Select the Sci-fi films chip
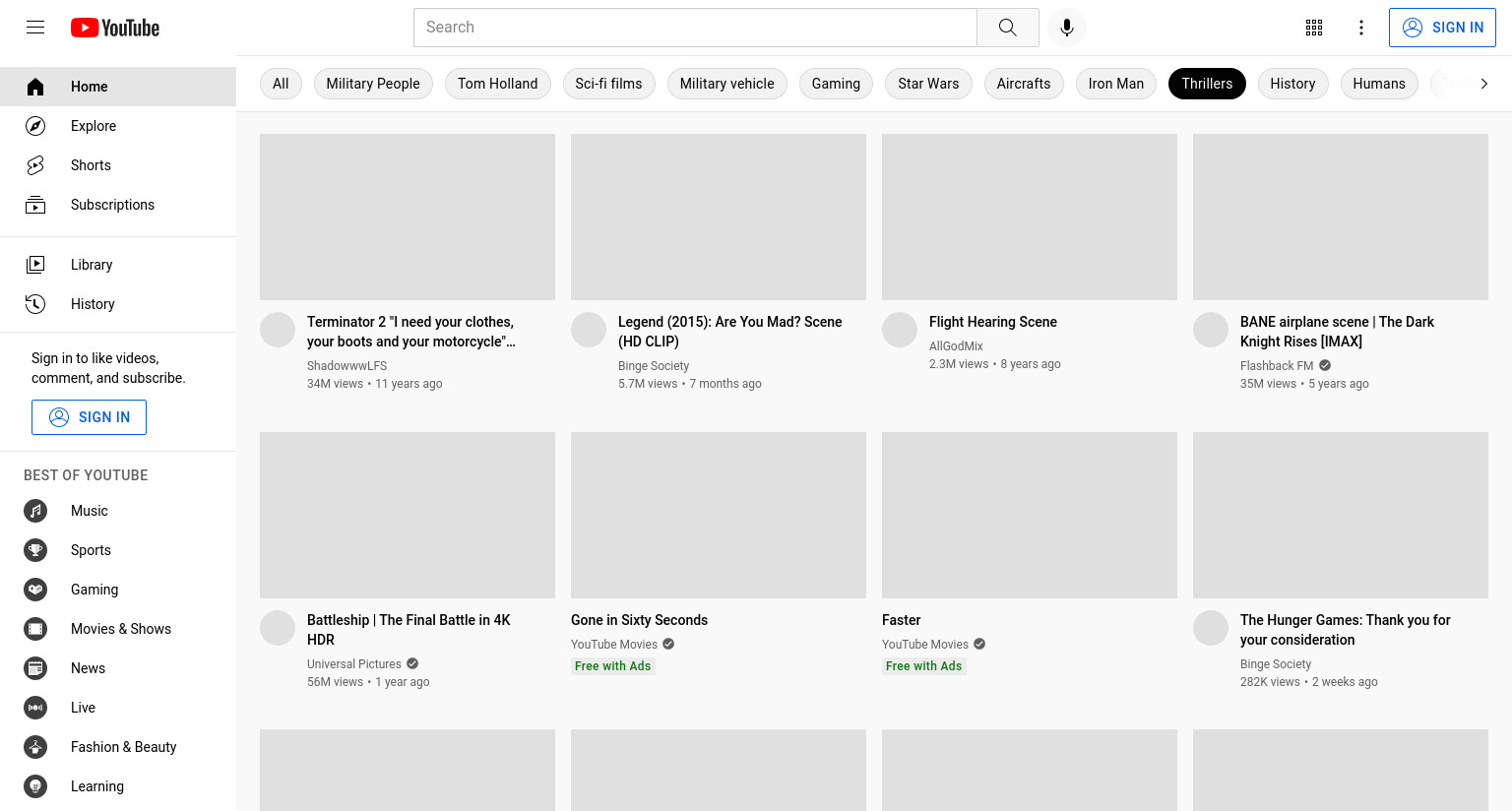1512x811 pixels. (608, 84)
